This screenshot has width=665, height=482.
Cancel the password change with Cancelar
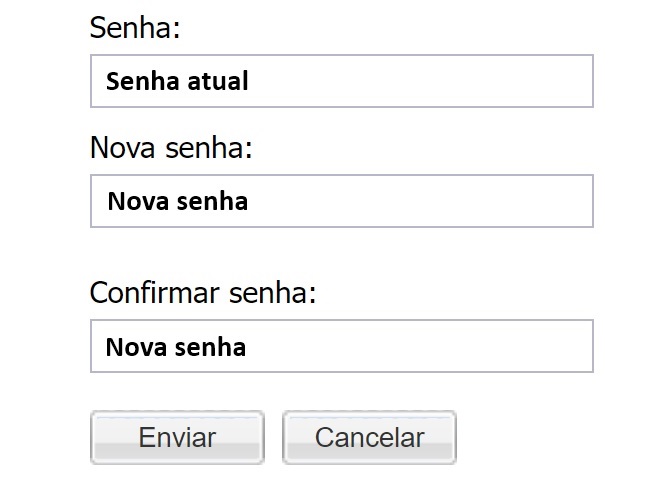(369, 437)
